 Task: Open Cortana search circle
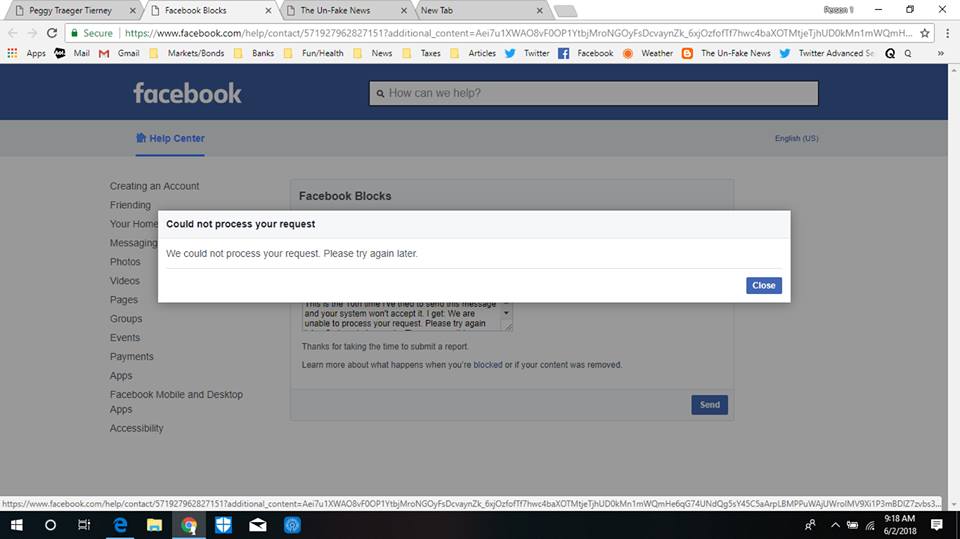point(50,525)
